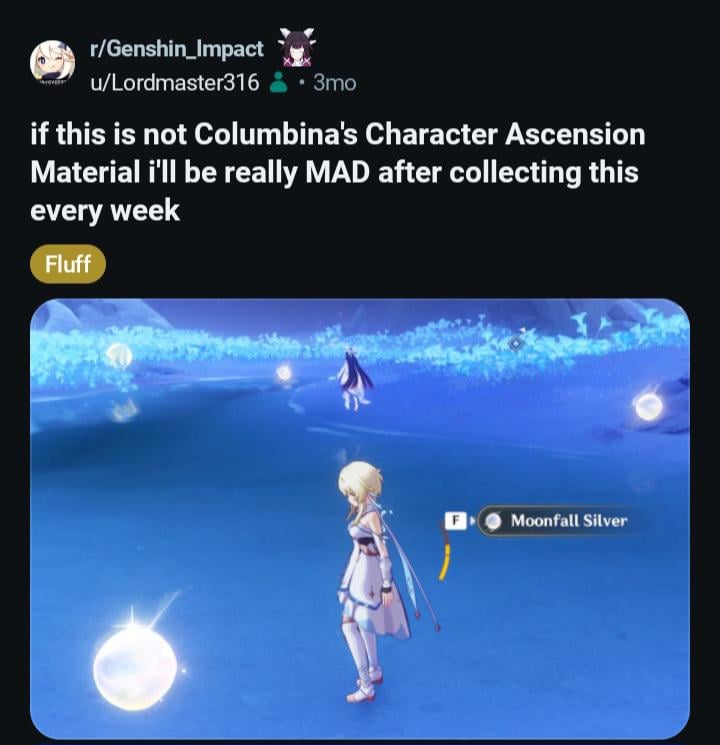Click the 3mo post timestamp
720x745 pixels.
[335, 83]
